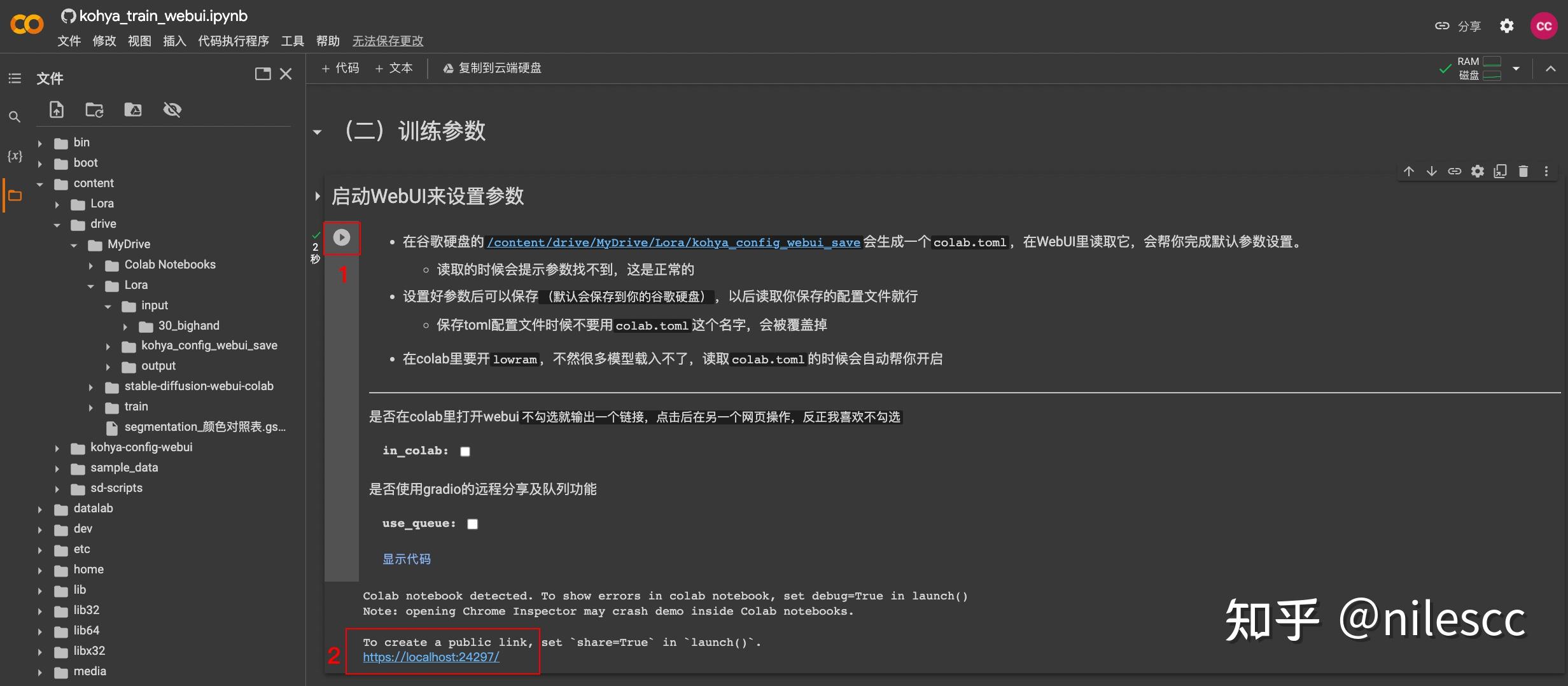This screenshot has height=686, width=1568.
Task: Click the 显示代码 link
Action: [407, 558]
